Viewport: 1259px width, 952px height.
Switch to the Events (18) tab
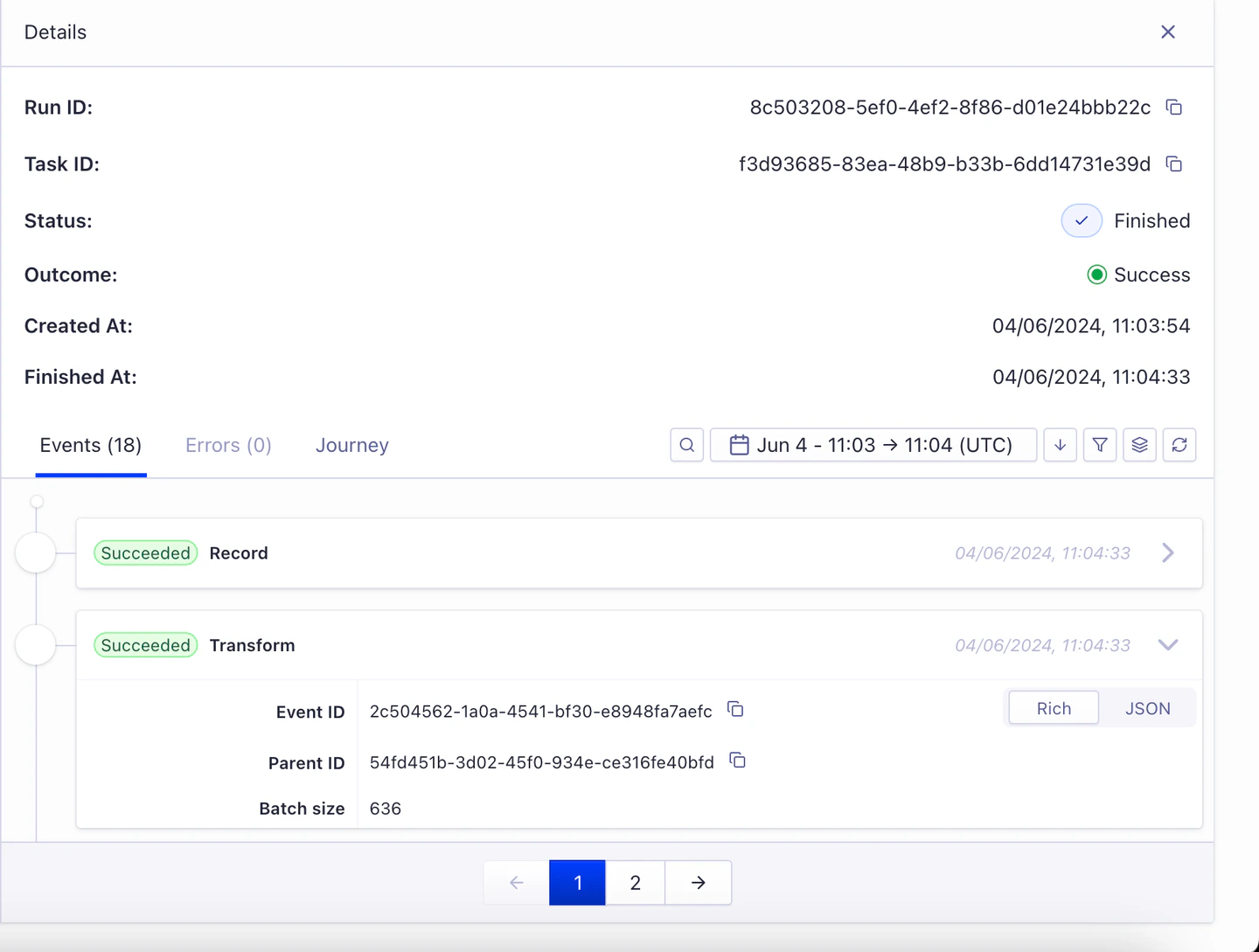91,446
